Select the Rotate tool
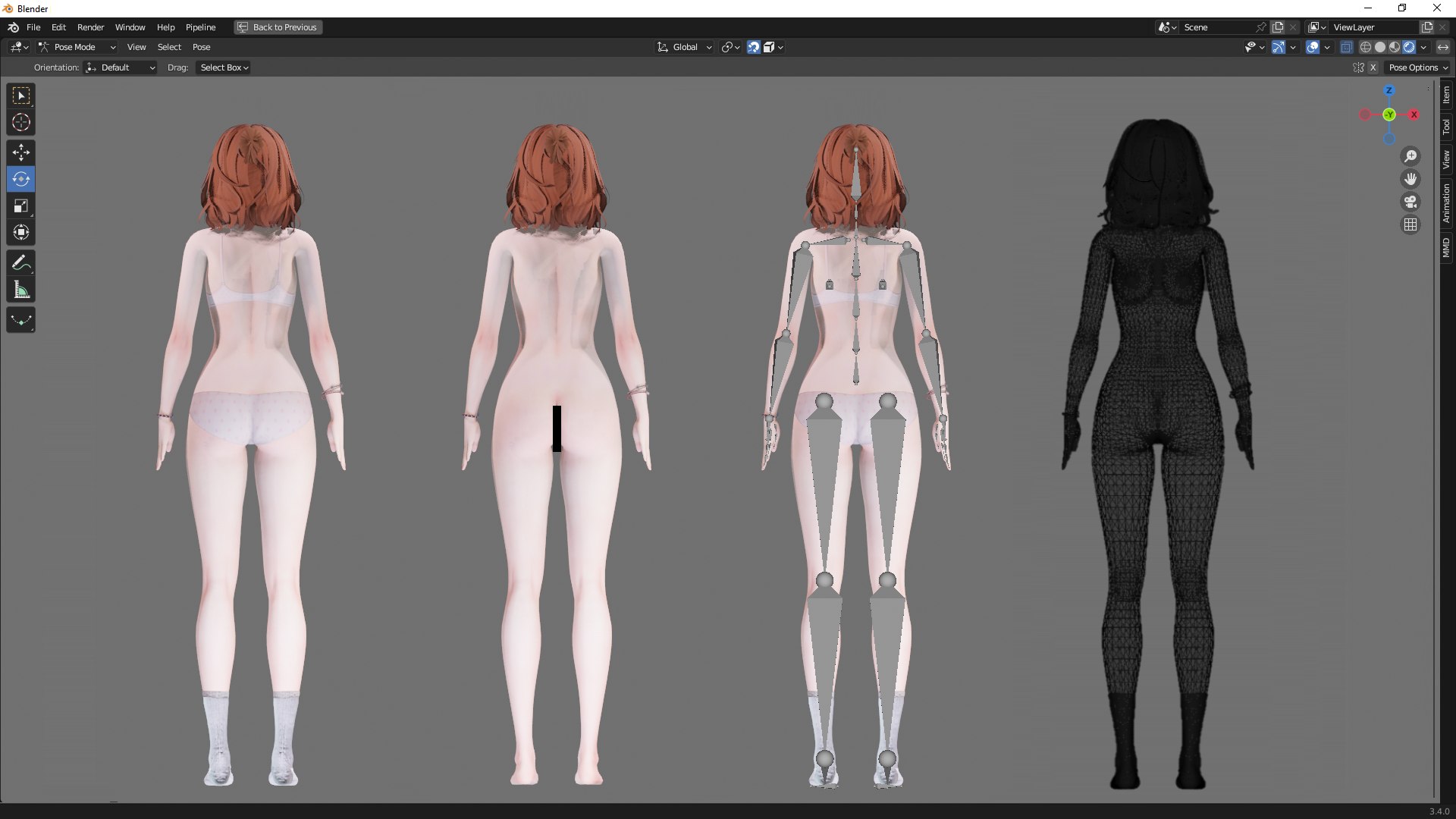 [20, 179]
